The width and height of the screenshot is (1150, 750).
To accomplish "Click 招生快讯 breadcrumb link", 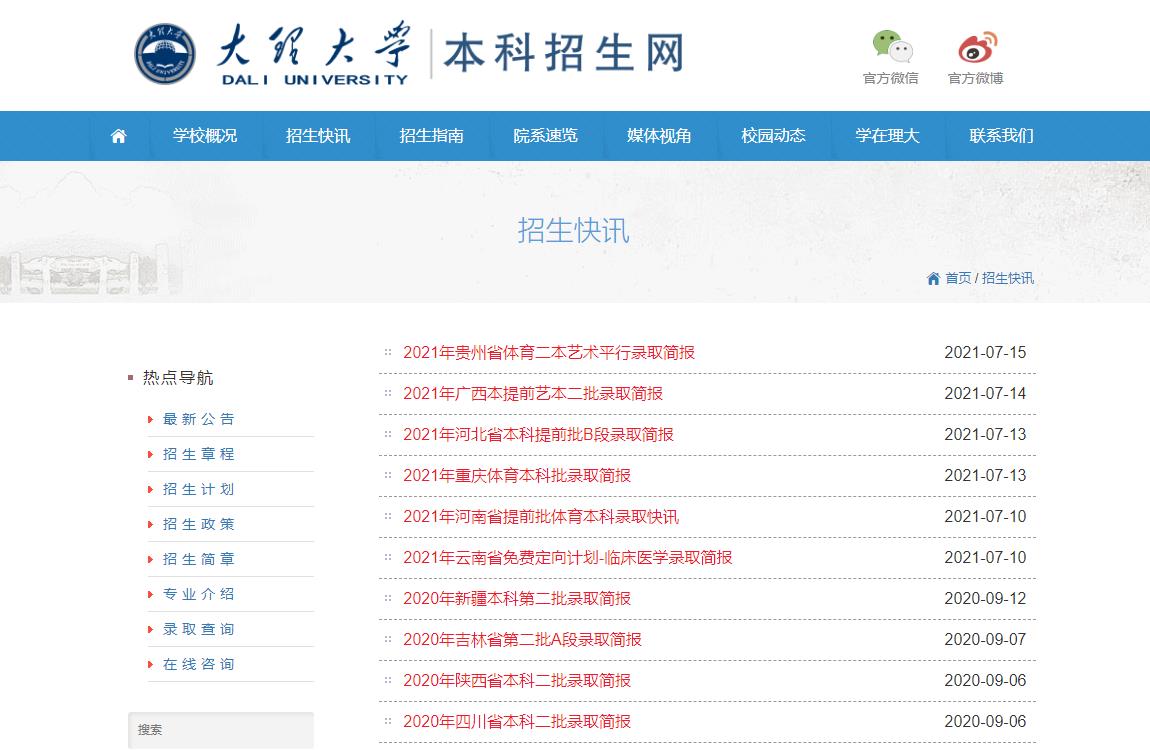I will pyautogui.click(x=1008, y=279).
